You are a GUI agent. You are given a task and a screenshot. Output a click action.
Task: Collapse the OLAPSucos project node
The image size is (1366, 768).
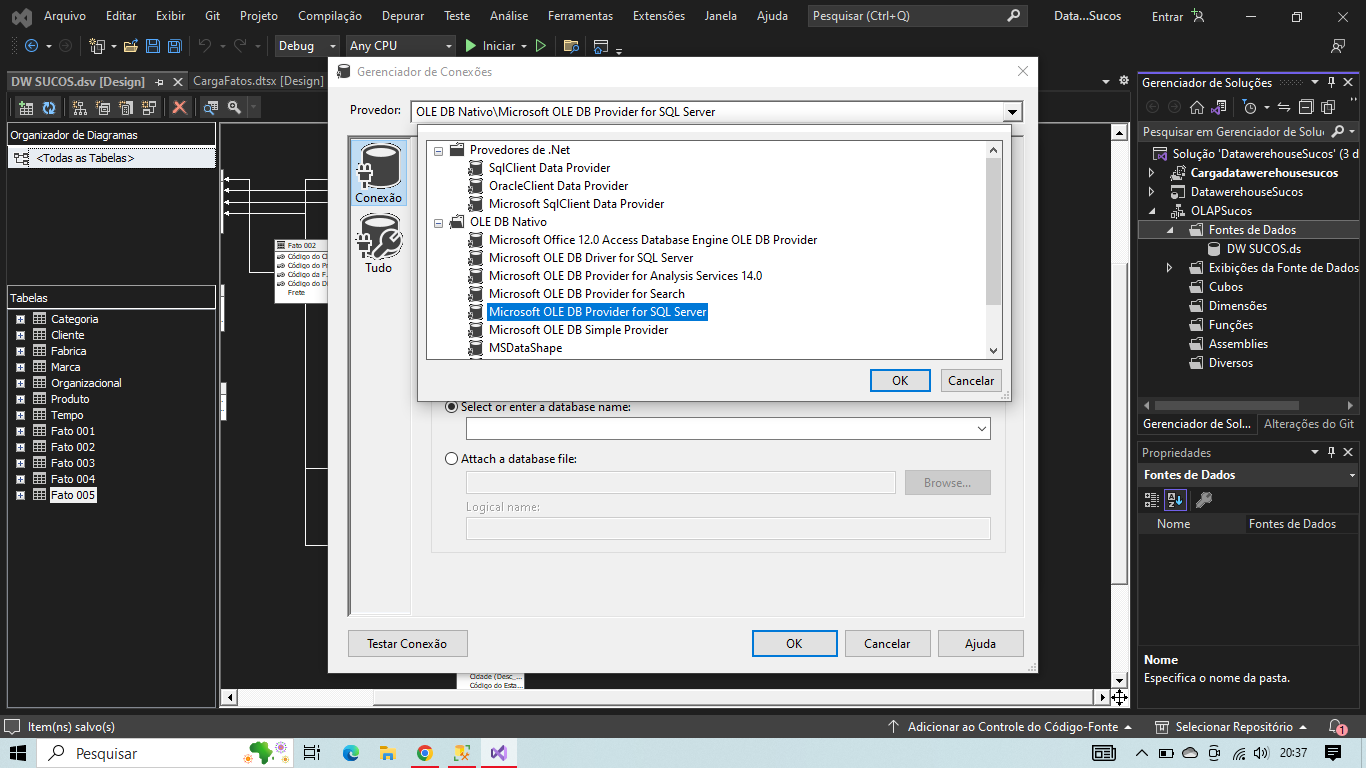coord(1151,211)
